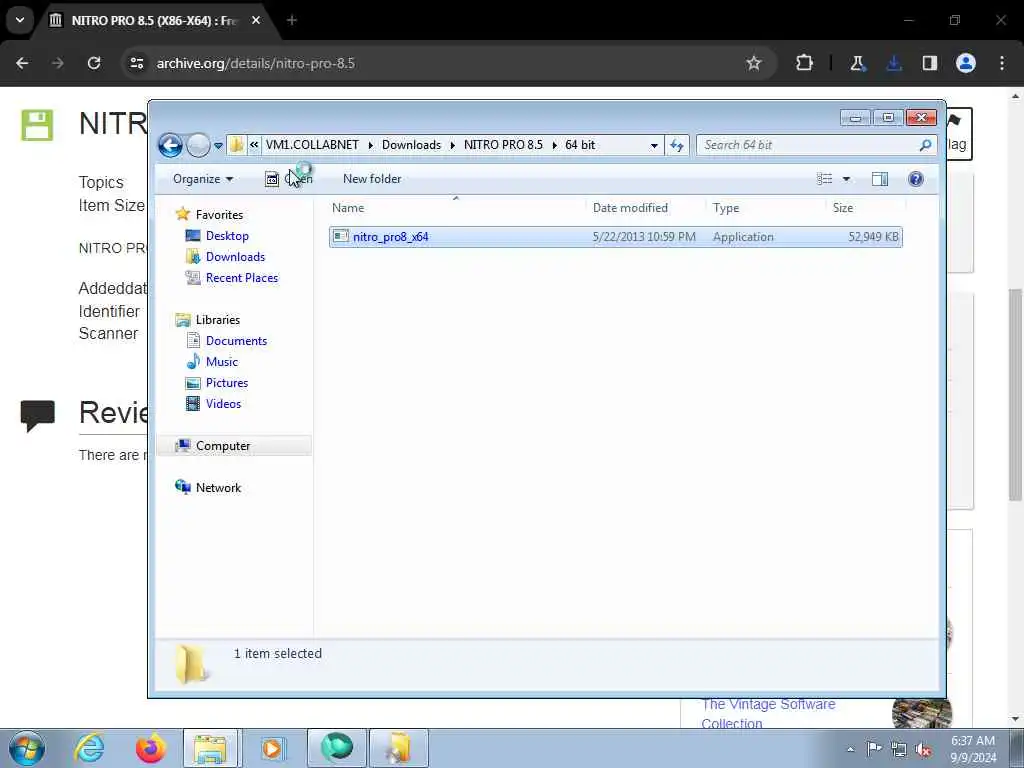Image resolution: width=1024 pixels, height=768 pixels.
Task: Open Chrome extensions puzzle icon
Action: tap(805, 63)
